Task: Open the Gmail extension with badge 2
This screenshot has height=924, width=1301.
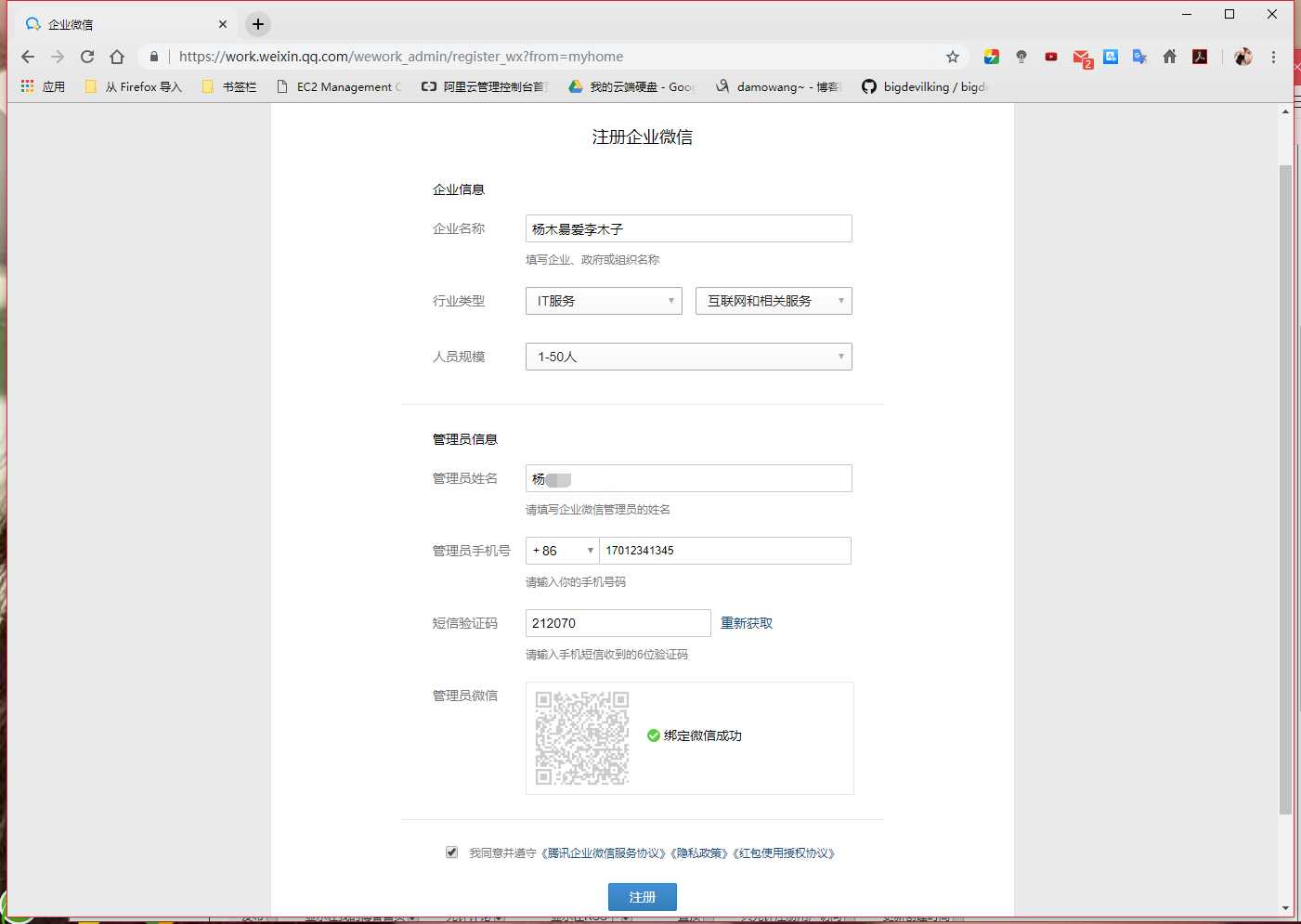Action: point(1082,59)
